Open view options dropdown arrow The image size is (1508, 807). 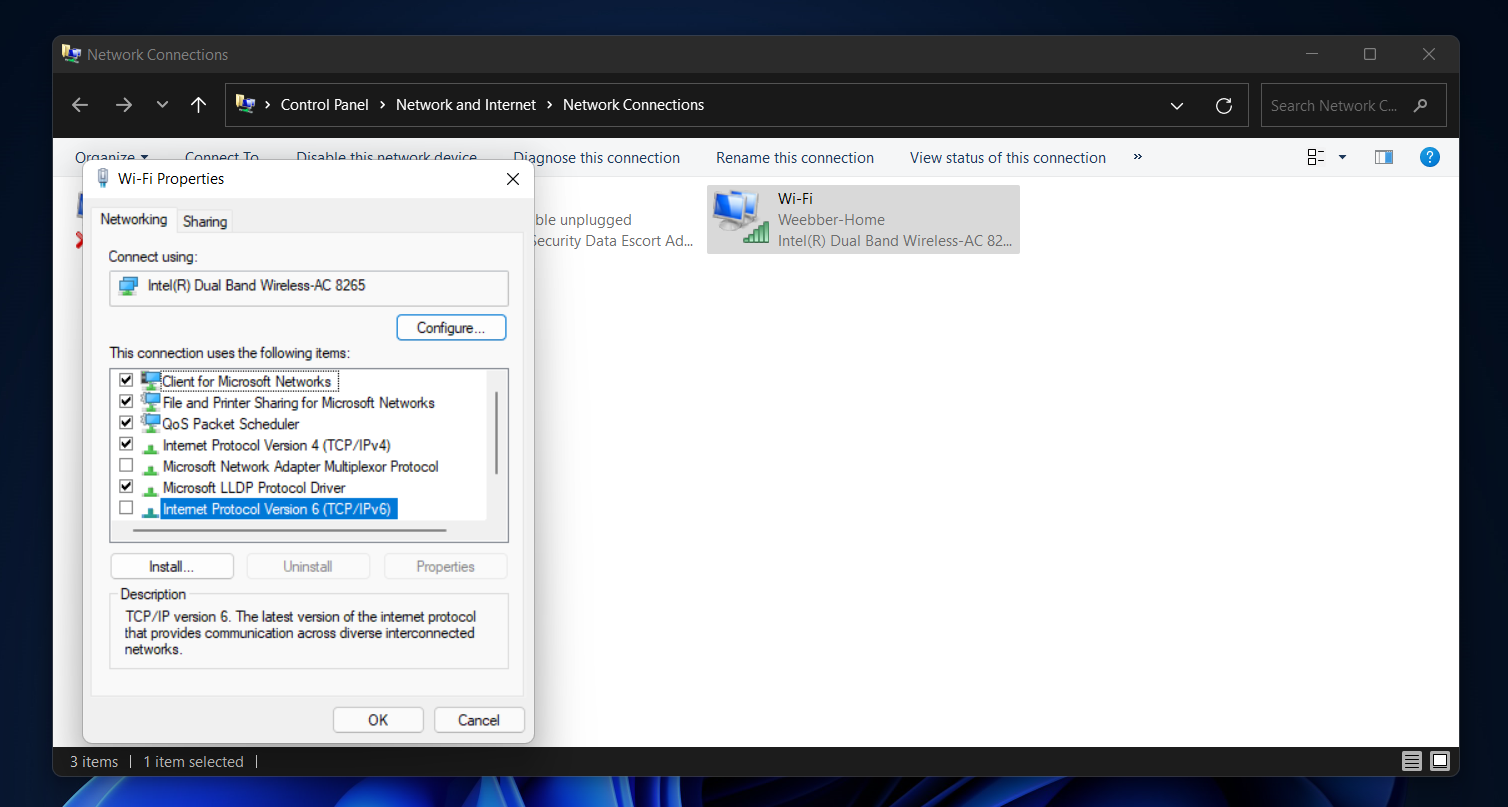(x=1342, y=157)
